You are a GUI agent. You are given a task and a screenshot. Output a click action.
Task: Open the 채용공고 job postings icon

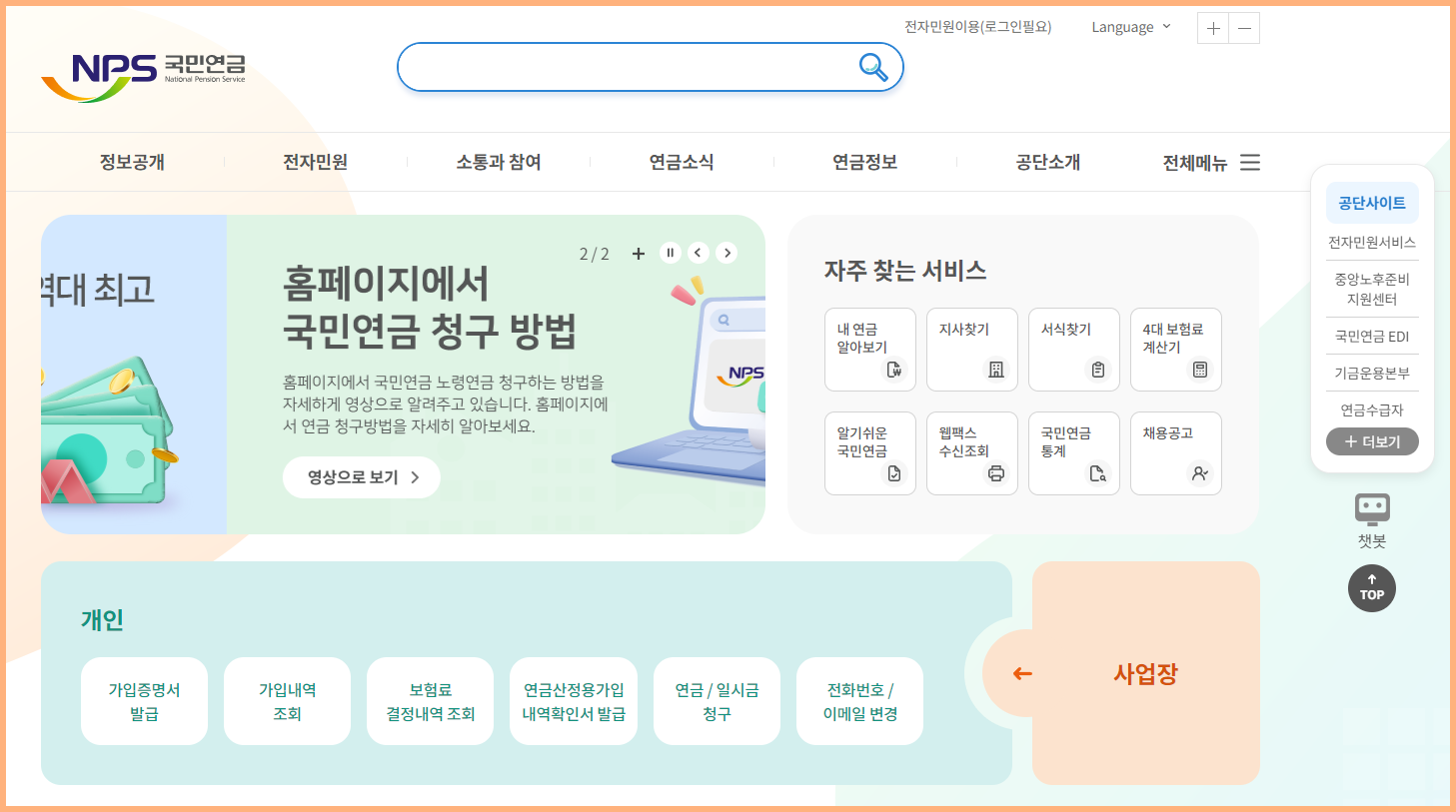(x=1175, y=452)
